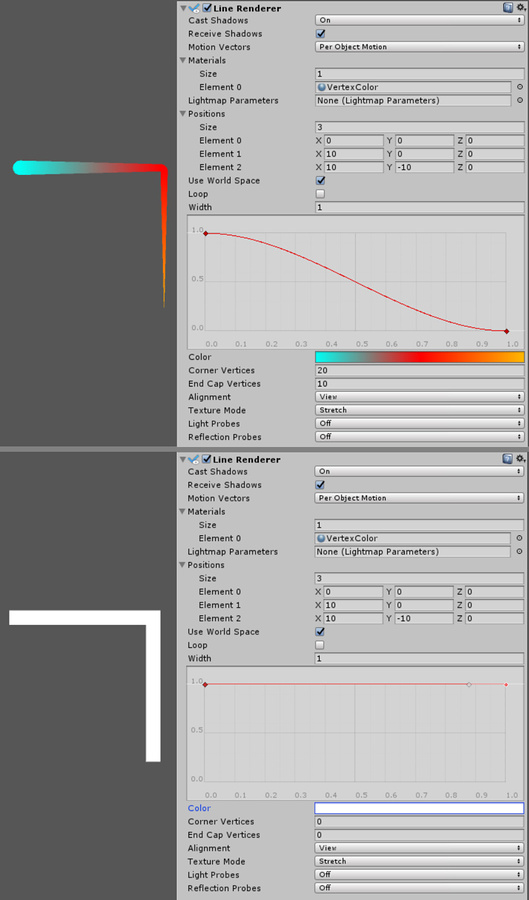Toggle Receive Shadows checkbox in top panel

click(x=321, y=34)
